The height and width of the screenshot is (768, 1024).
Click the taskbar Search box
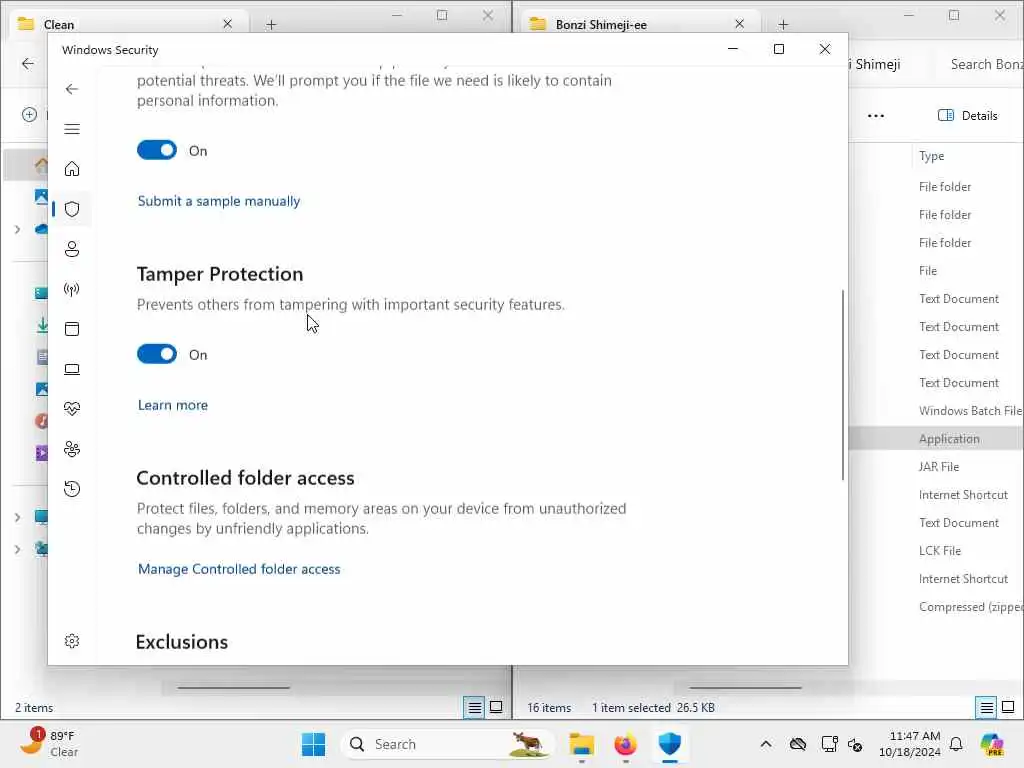447,744
